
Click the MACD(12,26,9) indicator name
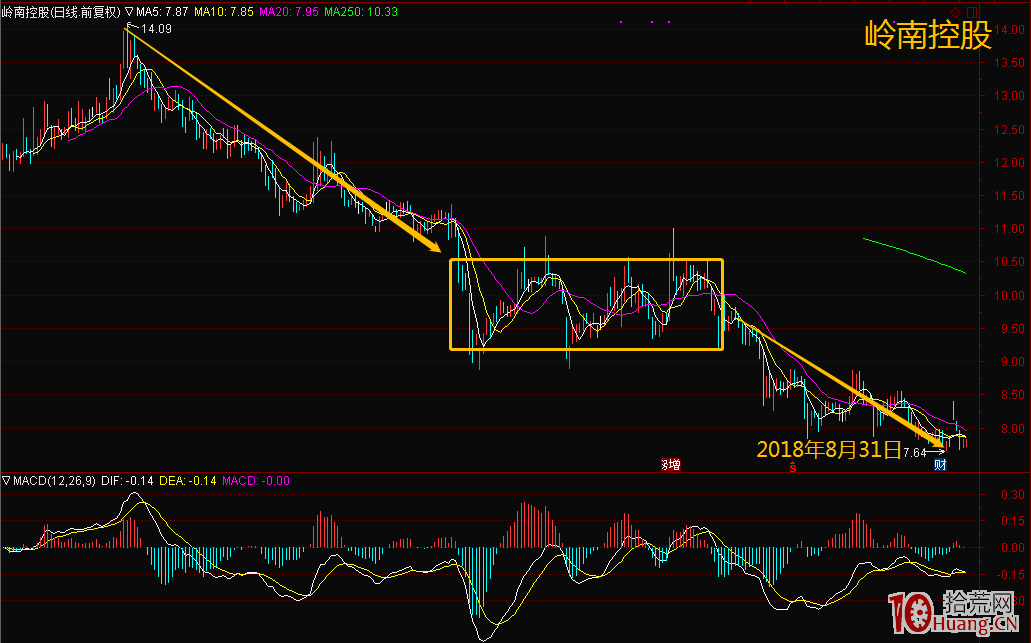pyautogui.click(x=54, y=481)
